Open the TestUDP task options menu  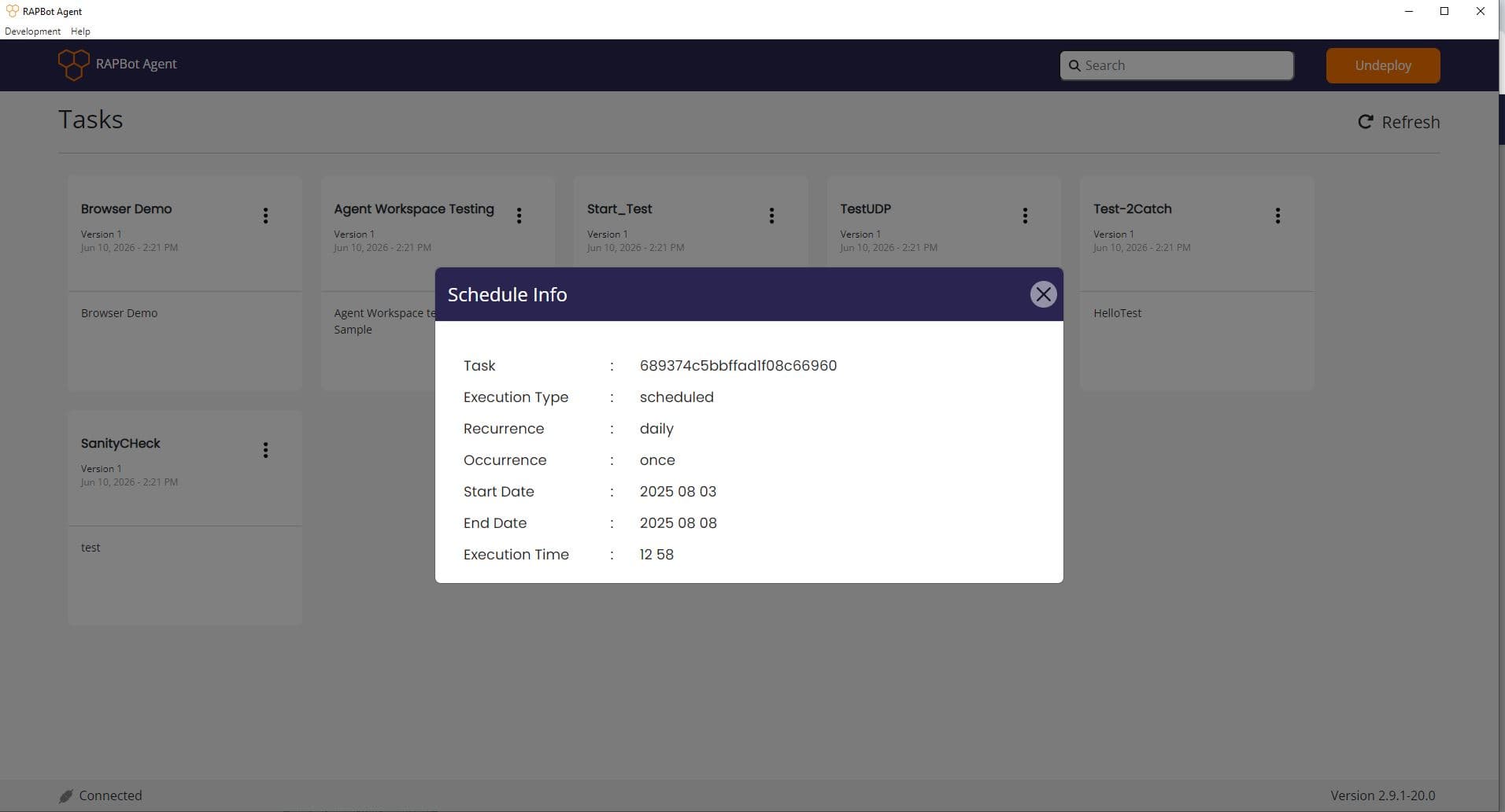click(x=1025, y=216)
